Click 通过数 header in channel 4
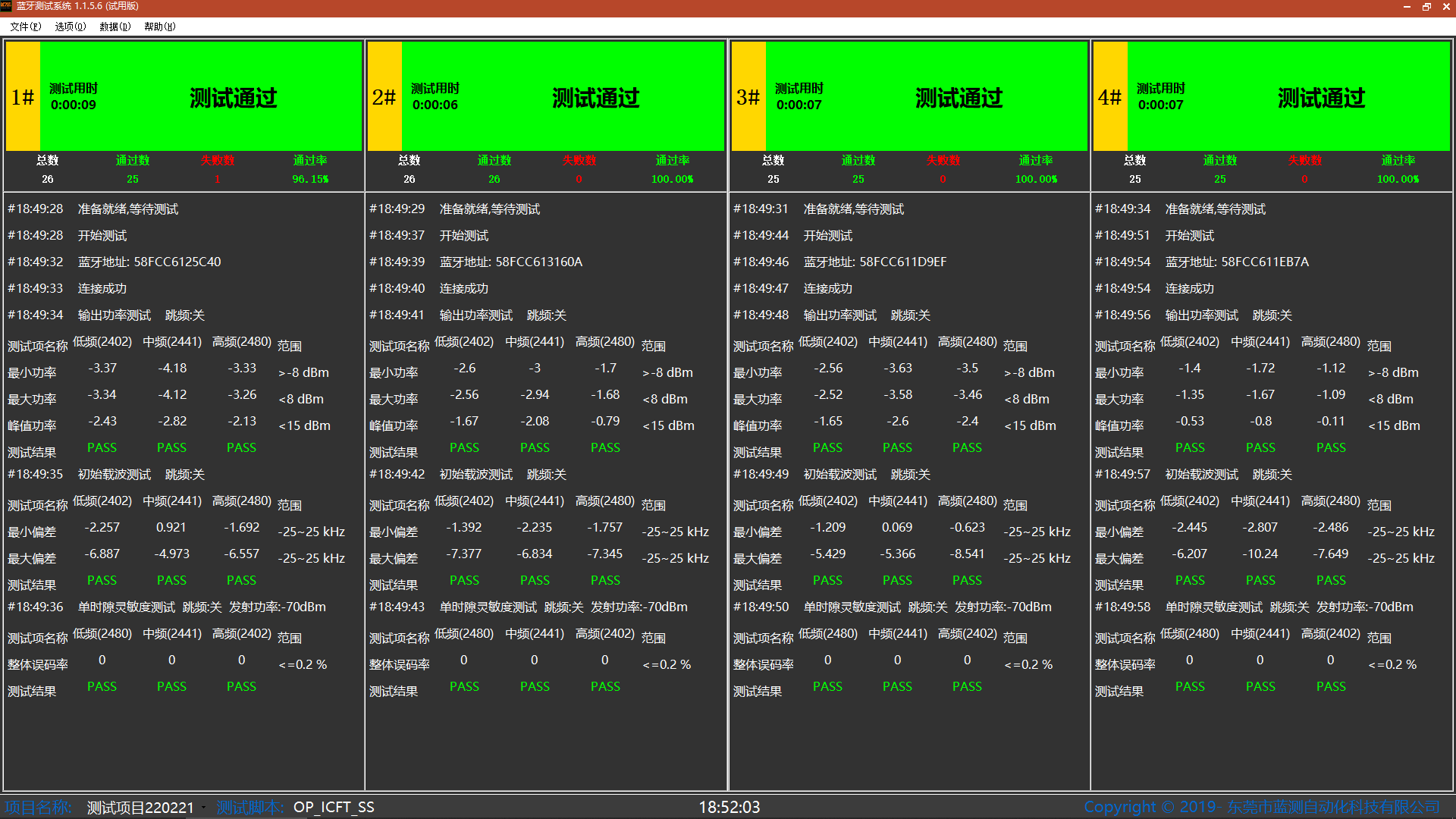This screenshot has width=1456, height=819. click(1220, 160)
